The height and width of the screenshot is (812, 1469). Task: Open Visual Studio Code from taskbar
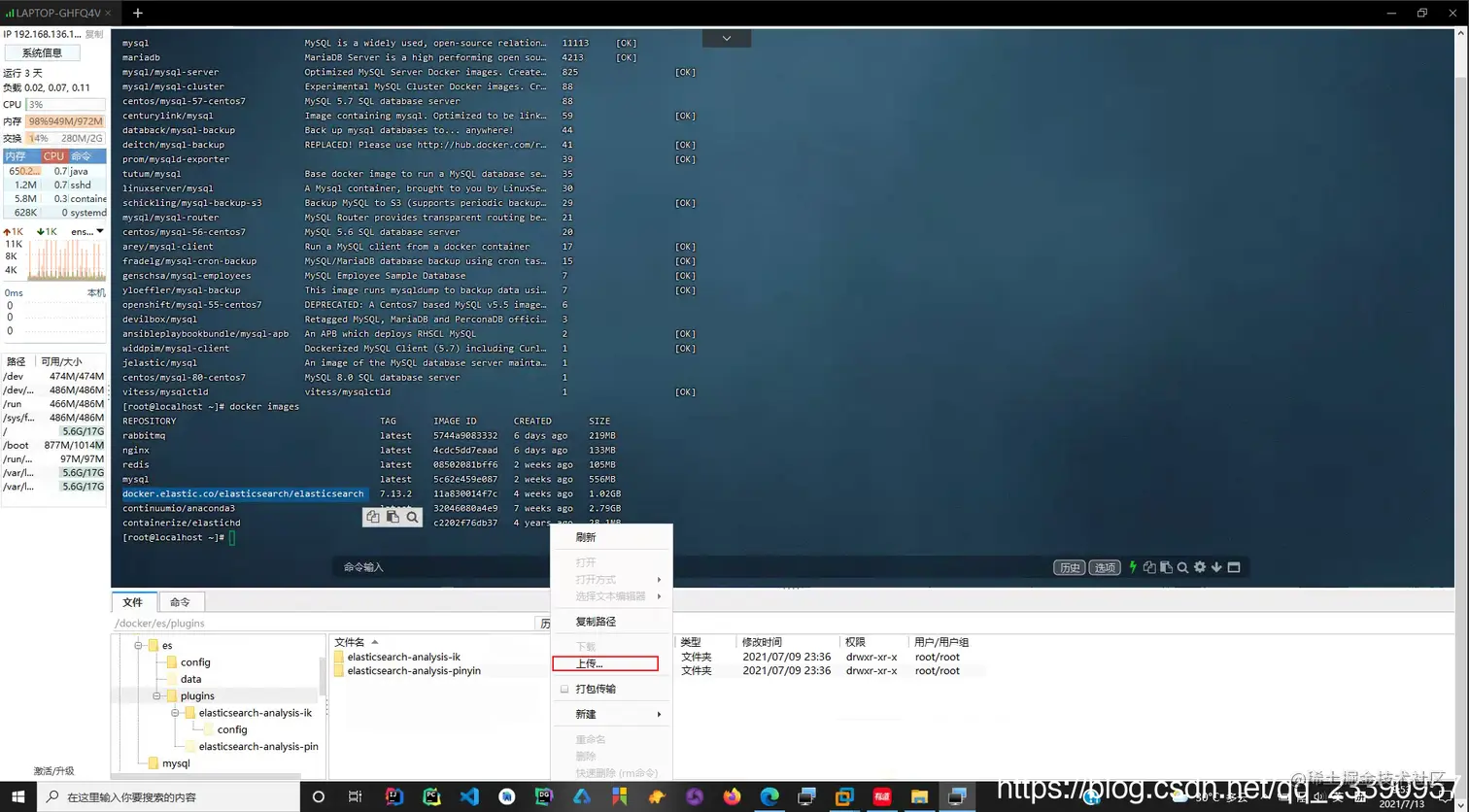(469, 796)
